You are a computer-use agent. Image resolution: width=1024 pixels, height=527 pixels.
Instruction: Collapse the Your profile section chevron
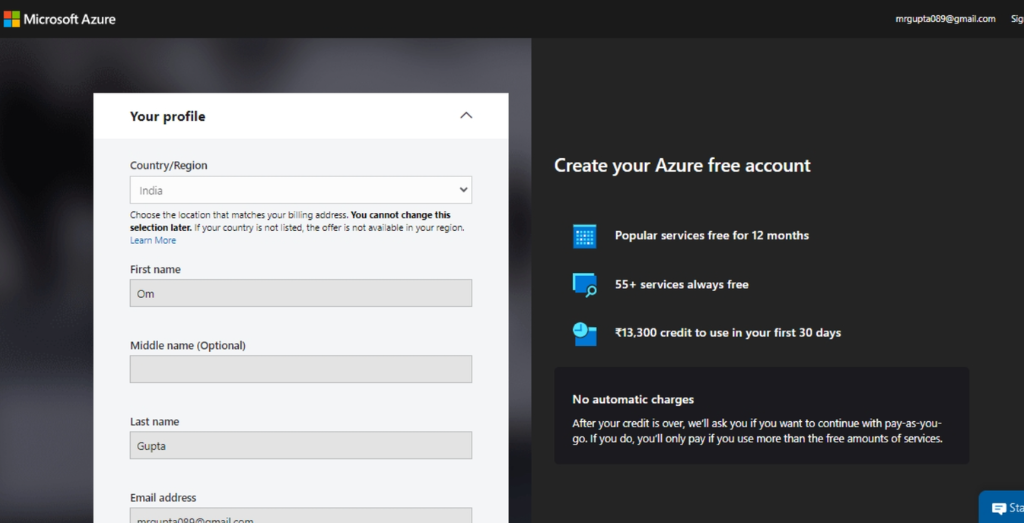click(x=465, y=116)
